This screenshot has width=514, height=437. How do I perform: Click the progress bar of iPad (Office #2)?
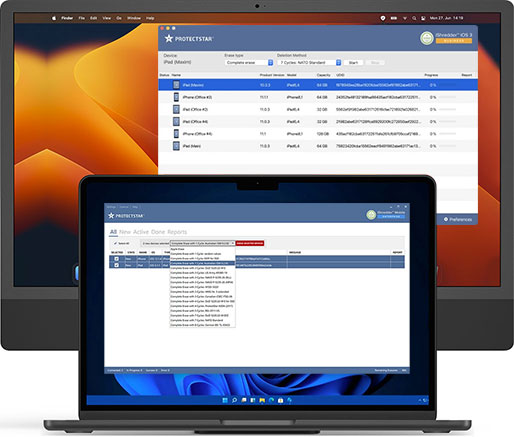click(448, 109)
